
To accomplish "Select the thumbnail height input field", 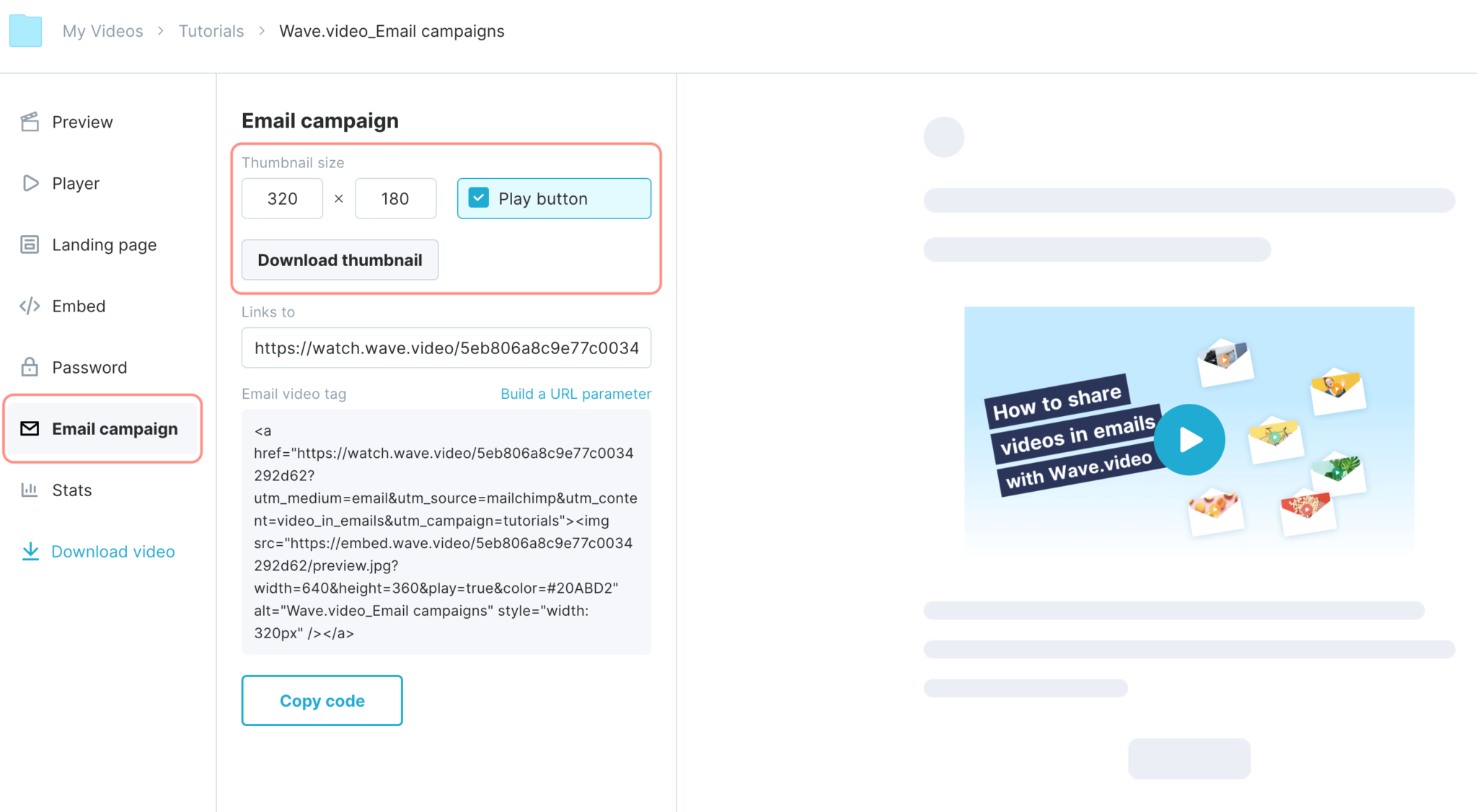I will tap(395, 197).
